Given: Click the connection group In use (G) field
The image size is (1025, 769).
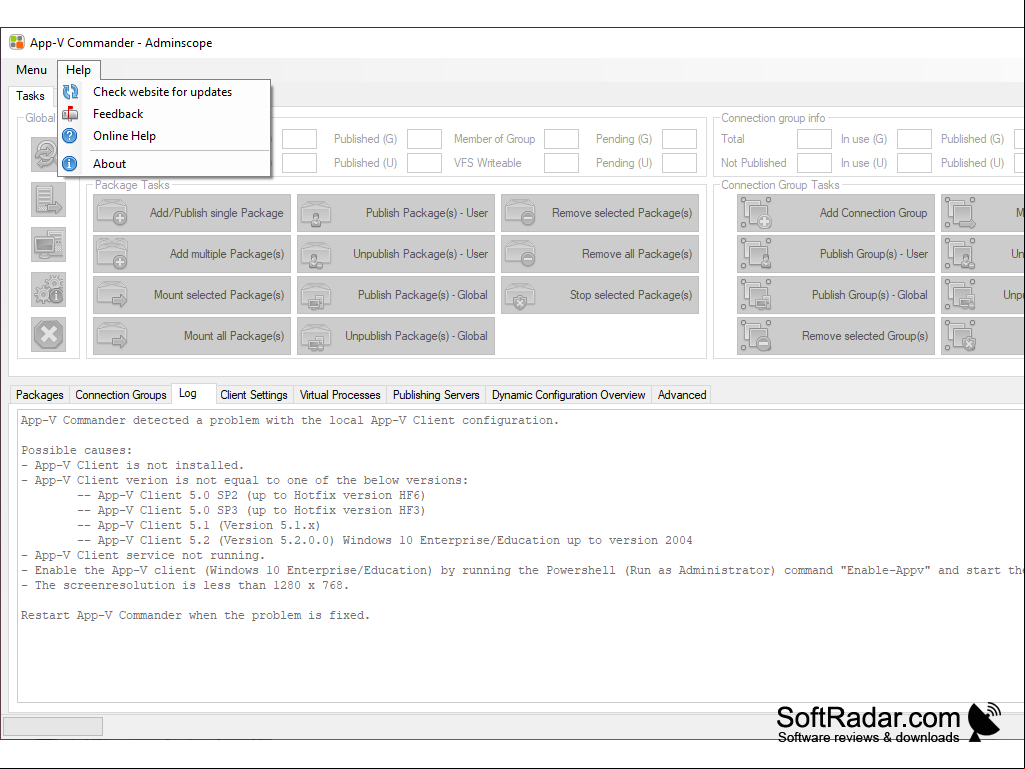Looking at the screenshot, I should coord(914,139).
